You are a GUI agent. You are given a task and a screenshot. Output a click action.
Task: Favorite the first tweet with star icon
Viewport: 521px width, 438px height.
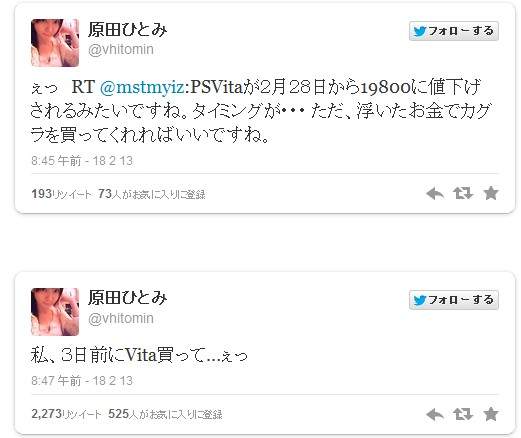tap(491, 193)
